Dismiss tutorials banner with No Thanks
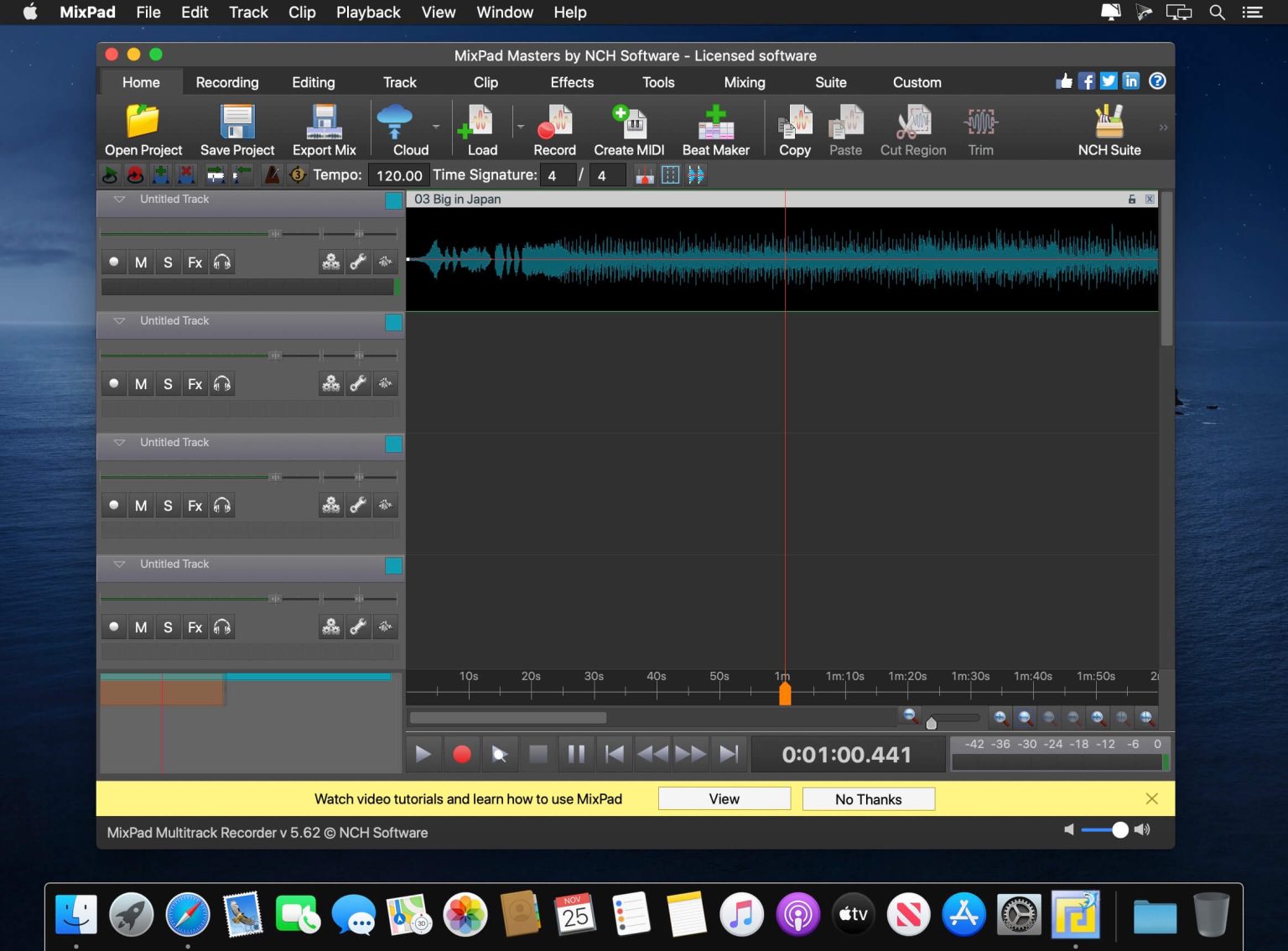The width and height of the screenshot is (1288, 951). [x=868, y=798]
